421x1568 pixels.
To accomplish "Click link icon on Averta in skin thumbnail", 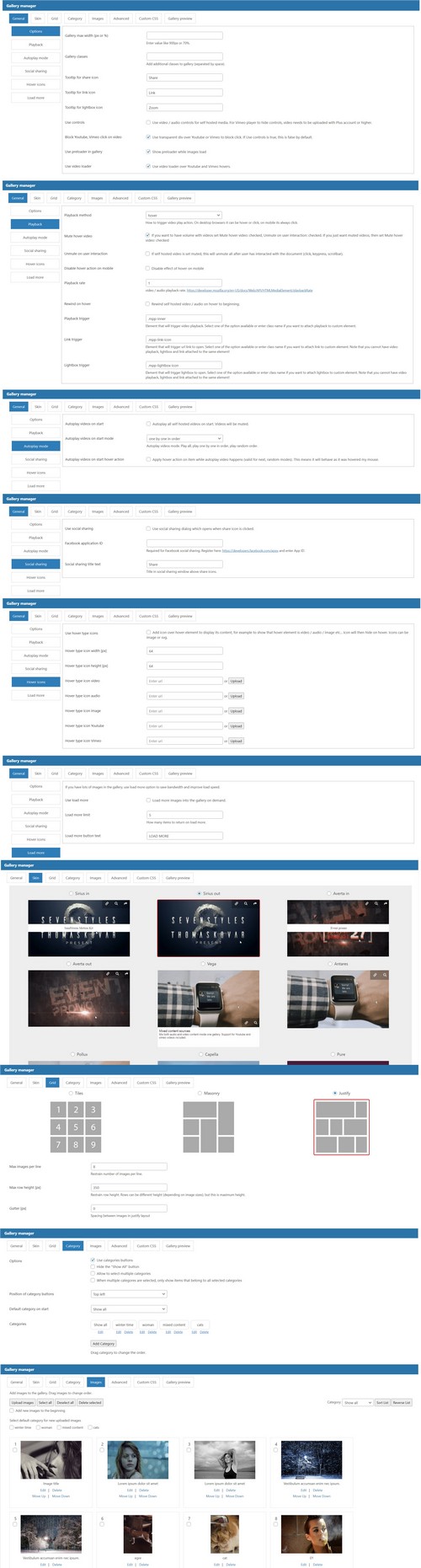I will [x=367, y=903].
